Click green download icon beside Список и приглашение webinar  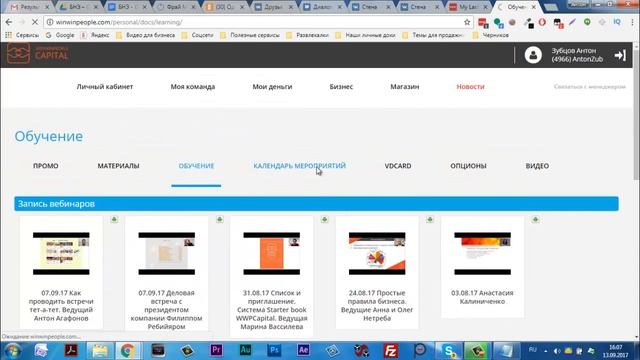[324, 220]
